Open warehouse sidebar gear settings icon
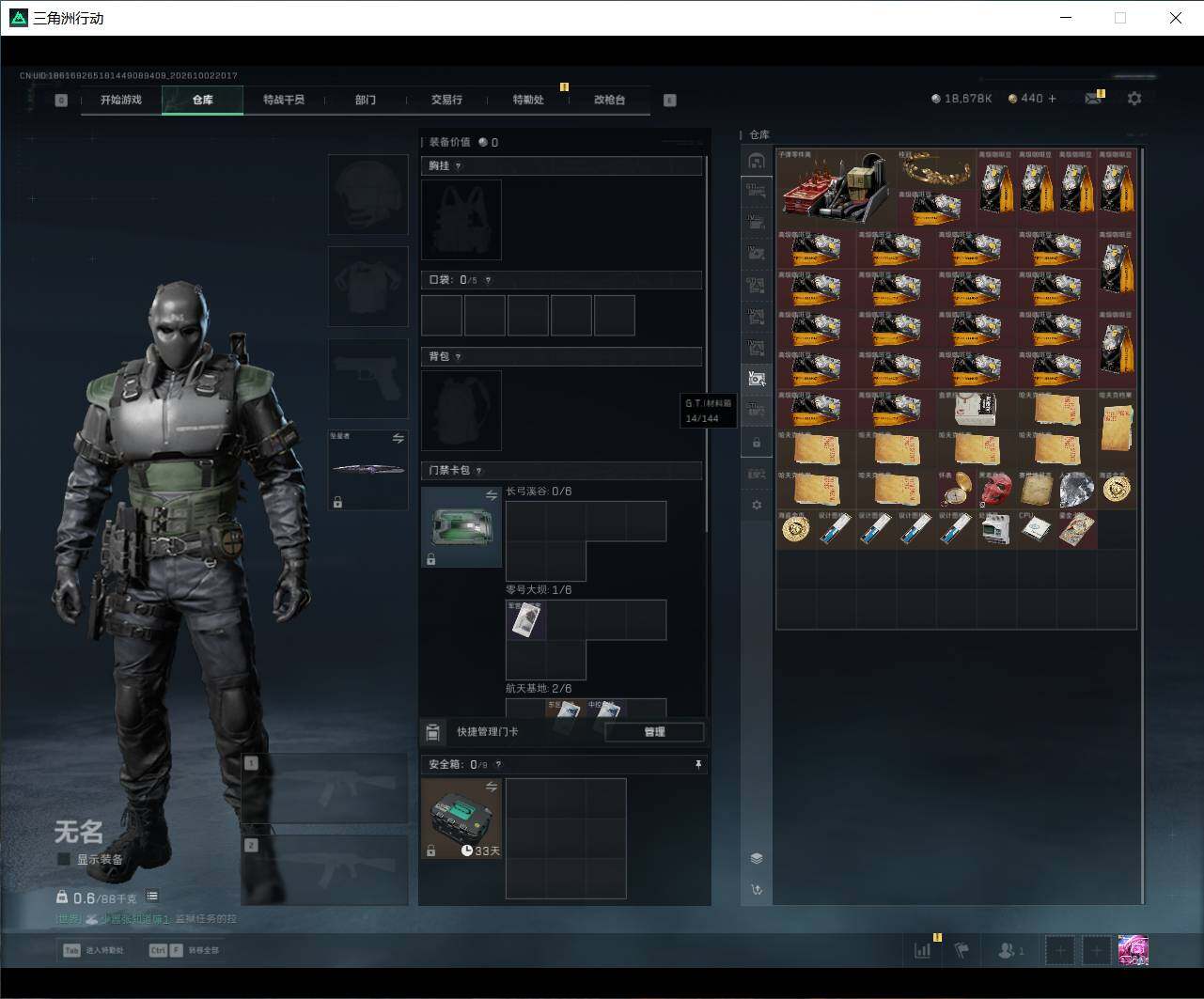 757,505
